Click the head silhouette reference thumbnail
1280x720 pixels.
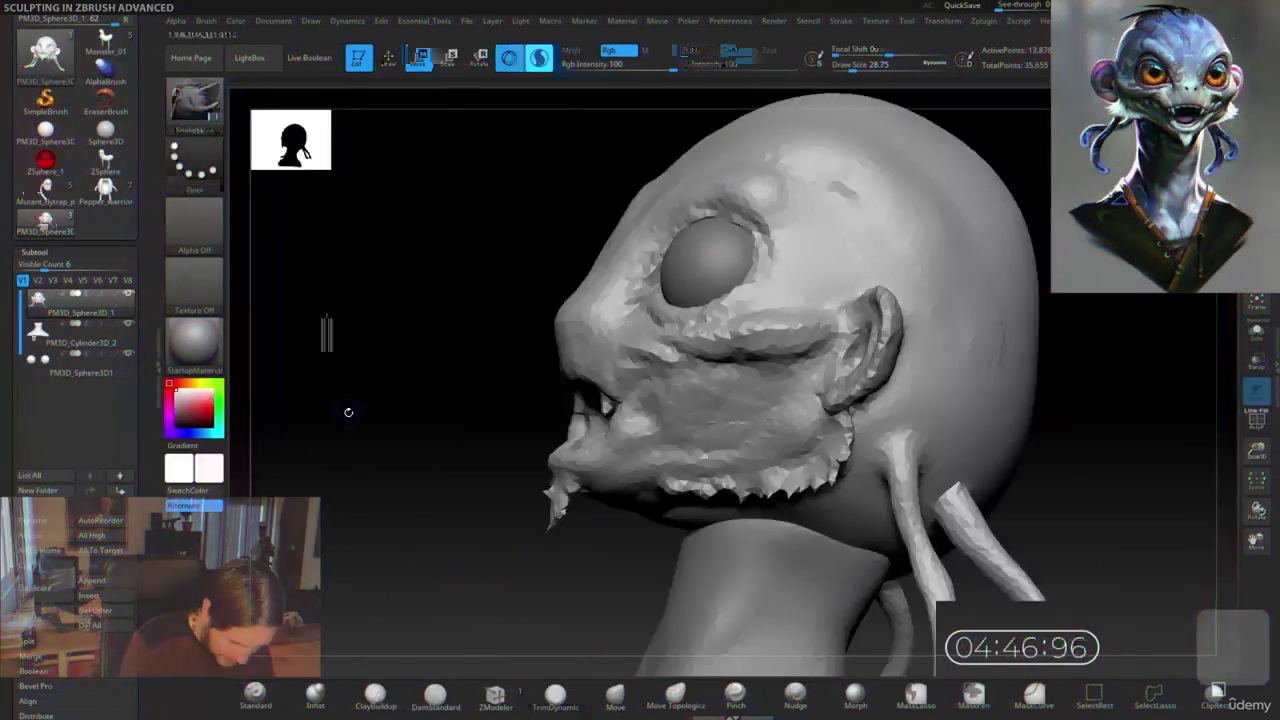pyautogui.click(x=291, y=140)
